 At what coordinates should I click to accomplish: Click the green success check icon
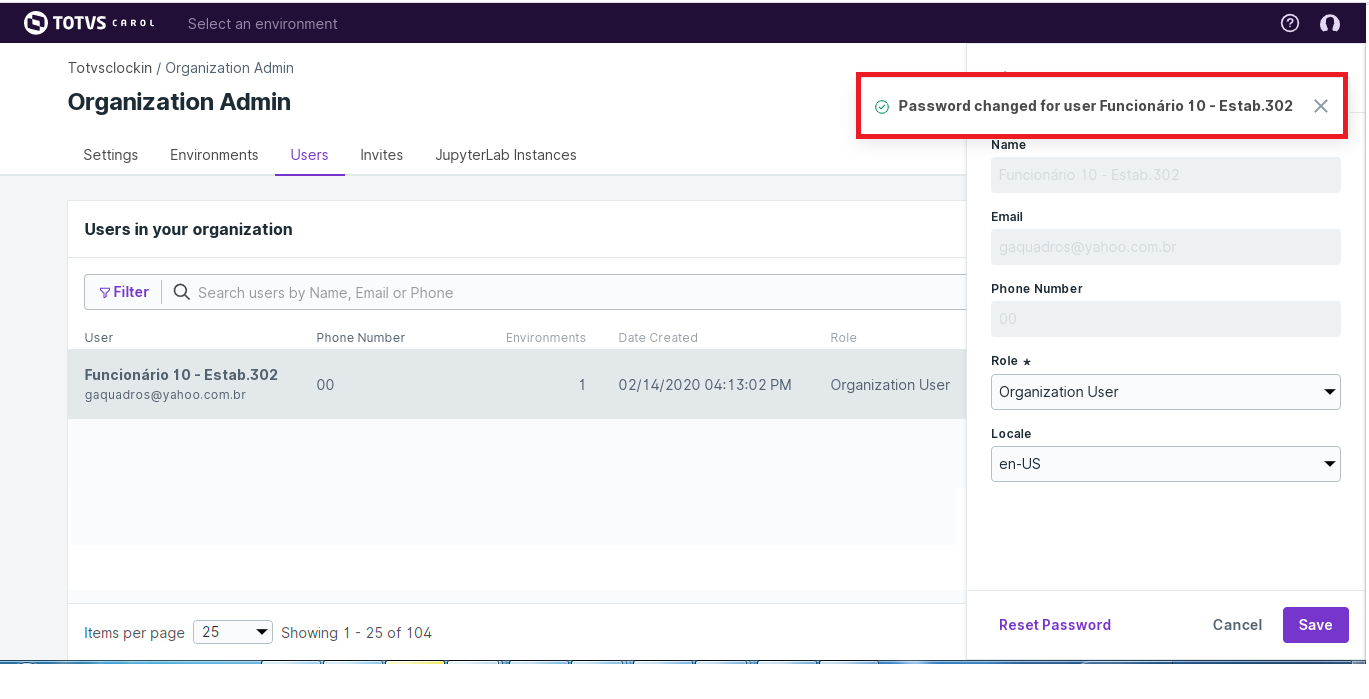coord(882,107)
